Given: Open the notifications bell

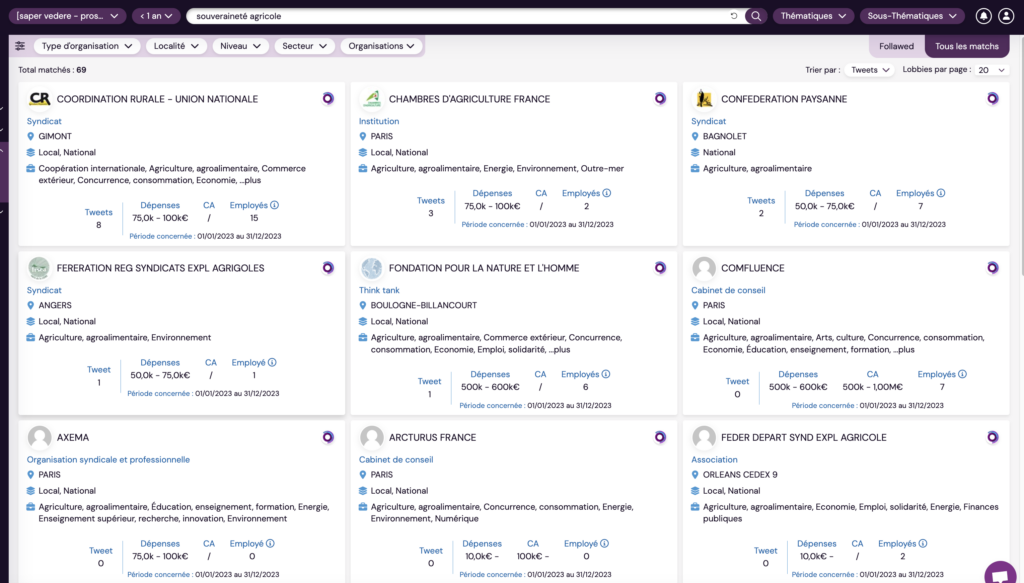Looking at the screenshot, I should click(x=983, y=16).
